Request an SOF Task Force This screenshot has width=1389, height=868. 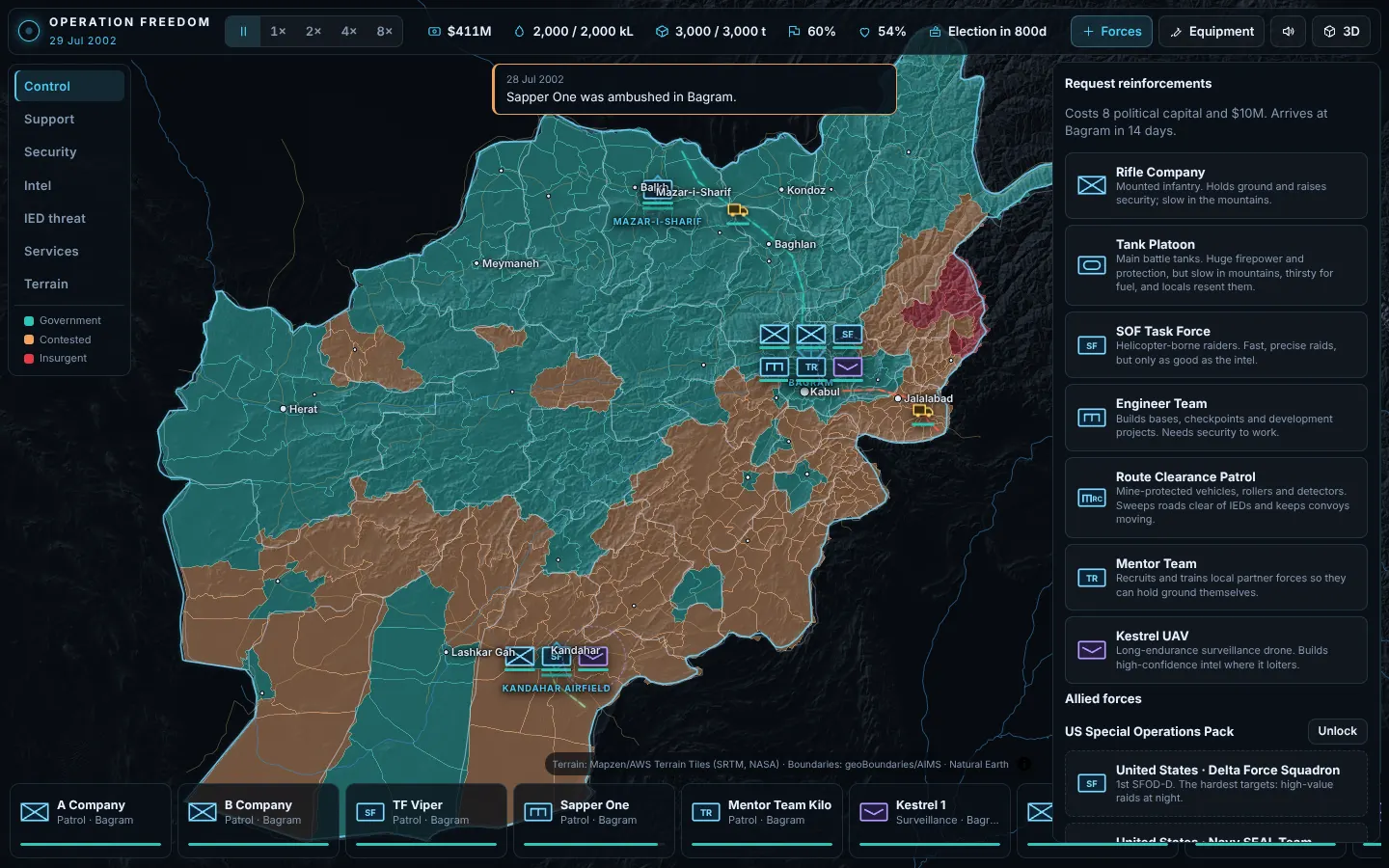1215,344
